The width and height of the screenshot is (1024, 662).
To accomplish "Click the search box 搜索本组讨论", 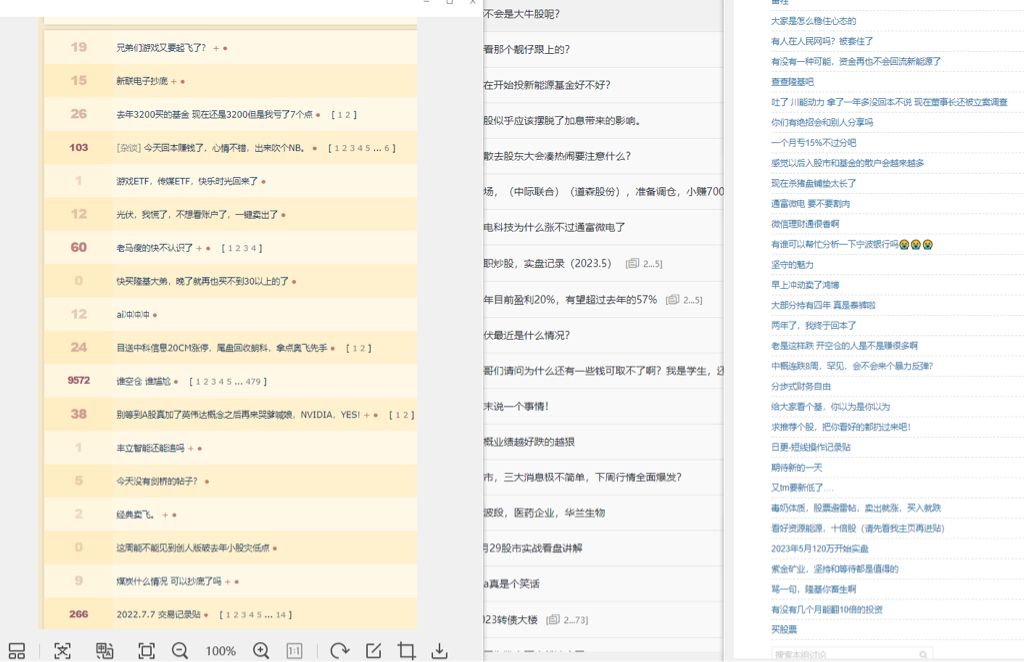I will point(852,654).
